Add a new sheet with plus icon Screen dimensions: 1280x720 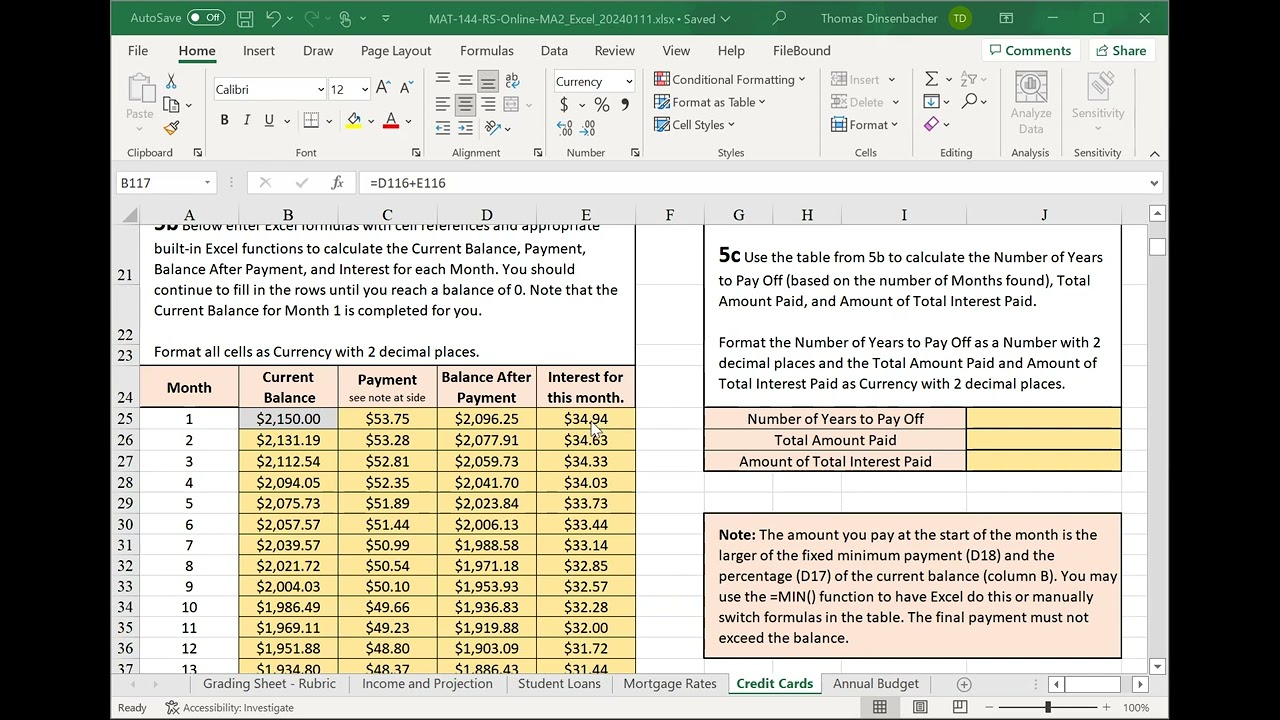964,684
